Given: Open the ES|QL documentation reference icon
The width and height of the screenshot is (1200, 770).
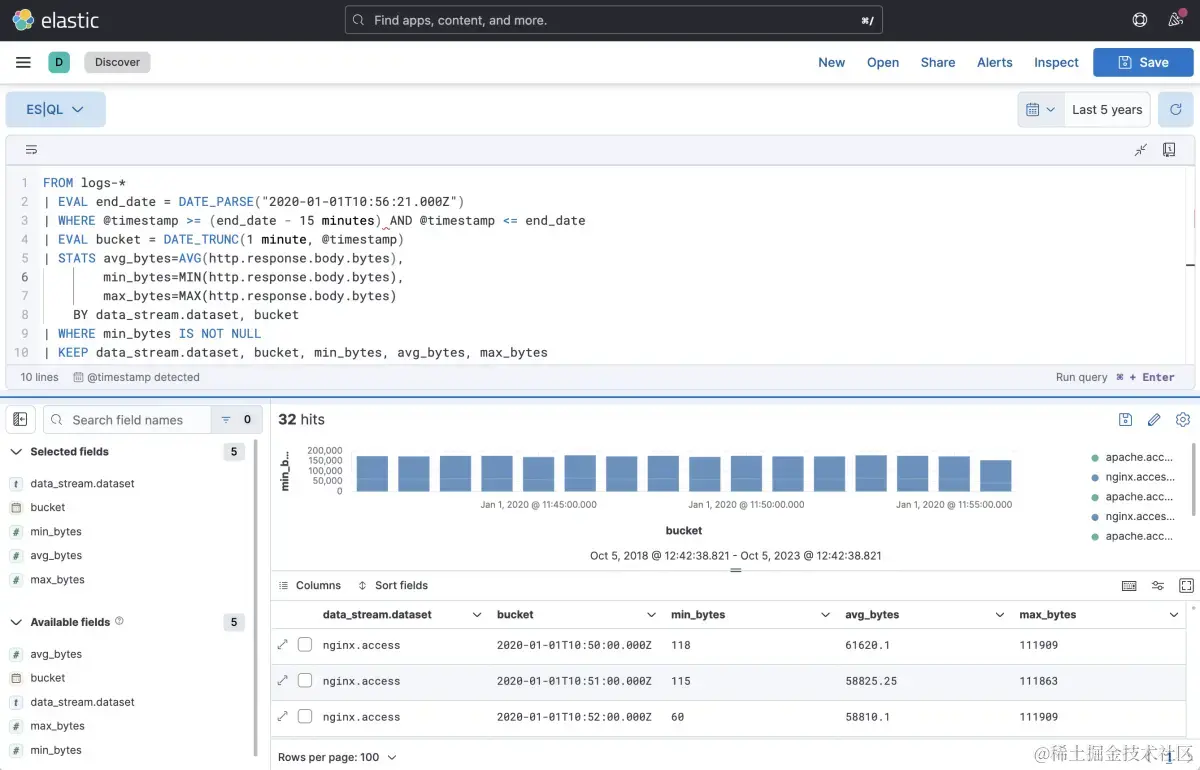Looking at the screenshot, I should pos(1169,150).
